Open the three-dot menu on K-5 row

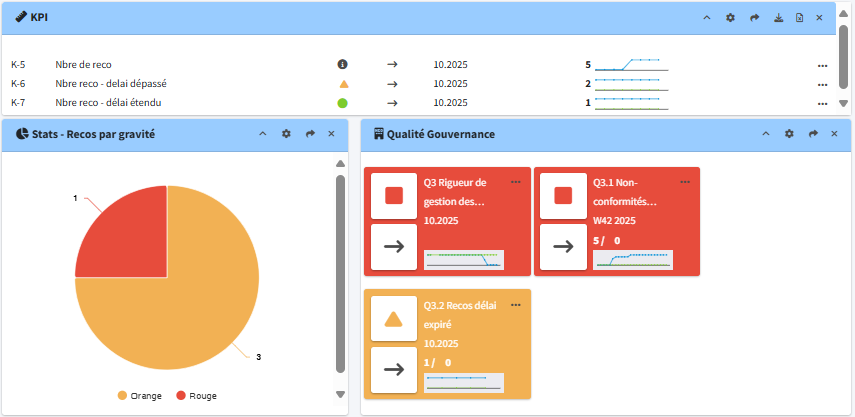point(822,65)
